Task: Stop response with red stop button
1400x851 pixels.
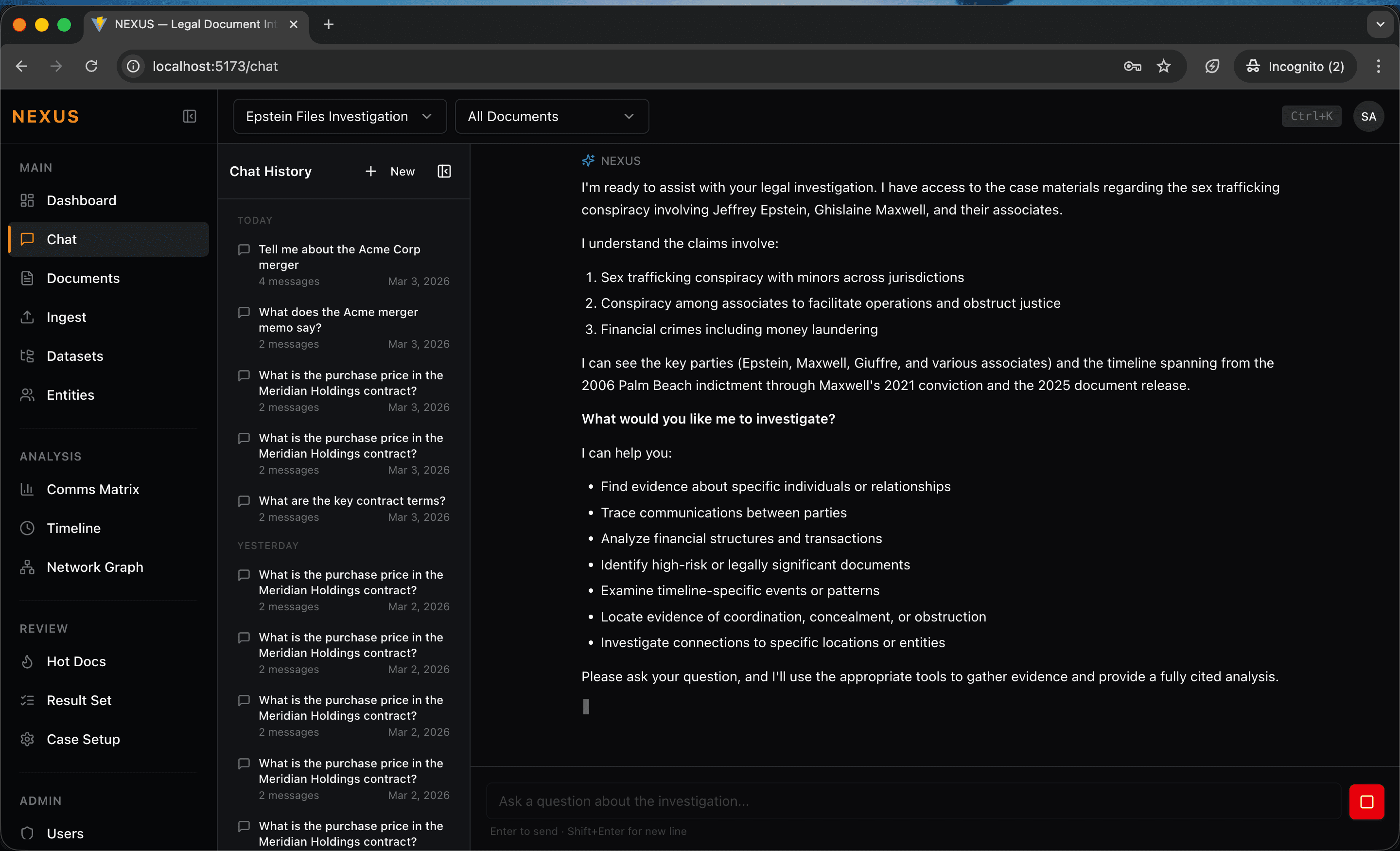Action: pyautogui.click(x=1366, y=801)
